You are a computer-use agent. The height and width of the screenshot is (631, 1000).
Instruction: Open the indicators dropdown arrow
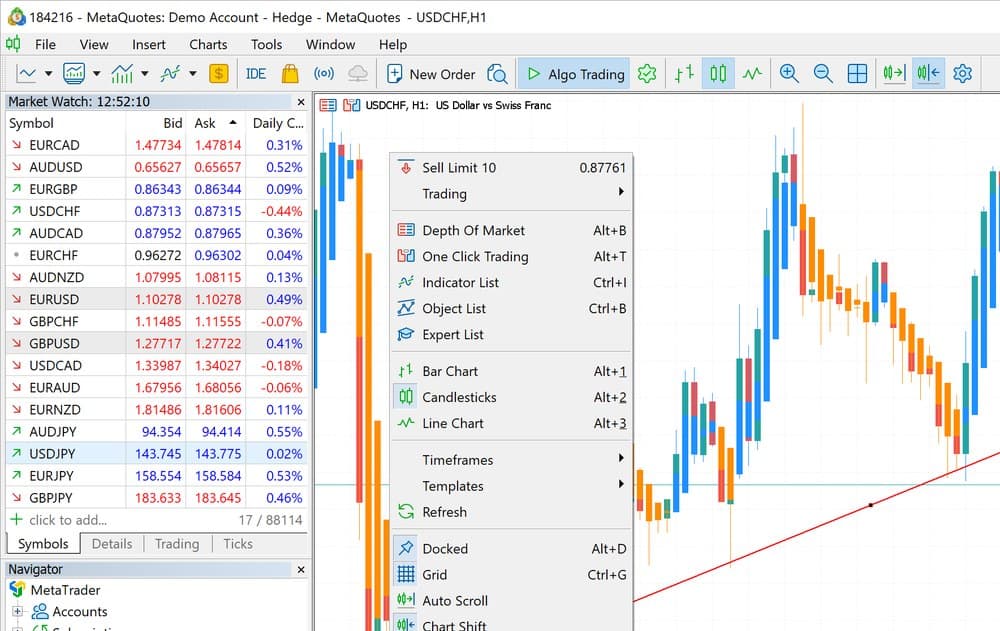[x=145, y=74]
